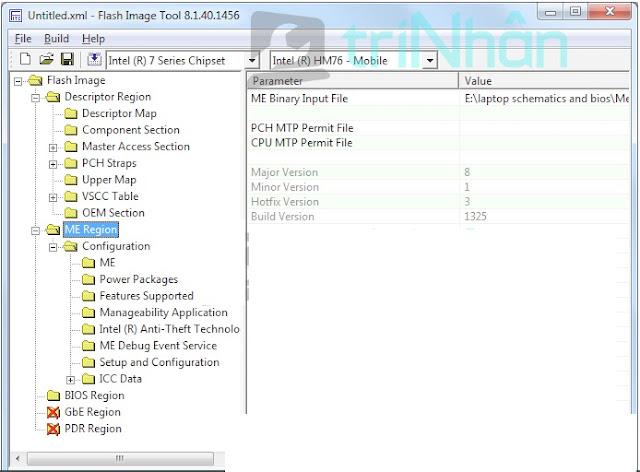
Task: Click the disabled PDR Region crossed icon
Action: click(53, 429)
